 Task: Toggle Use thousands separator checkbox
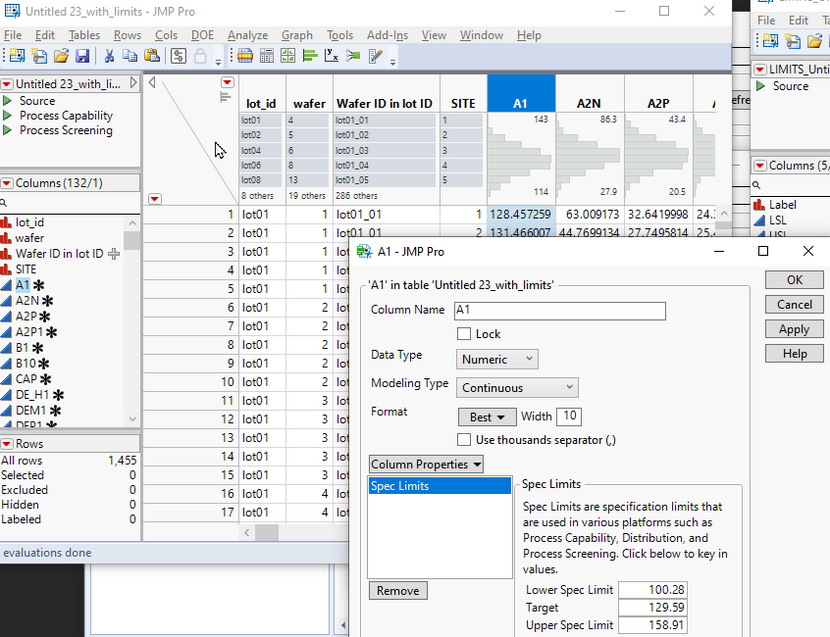464,440
